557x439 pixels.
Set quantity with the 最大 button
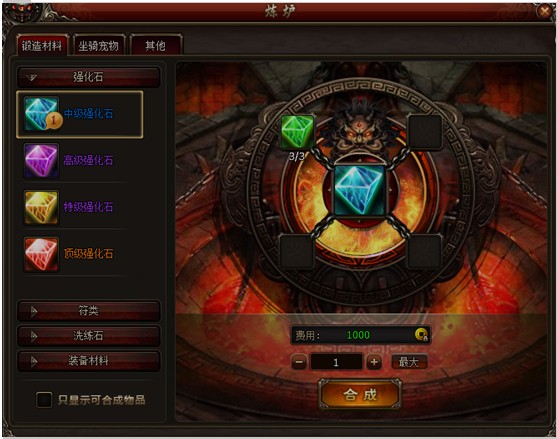click(x=409, y=362)
